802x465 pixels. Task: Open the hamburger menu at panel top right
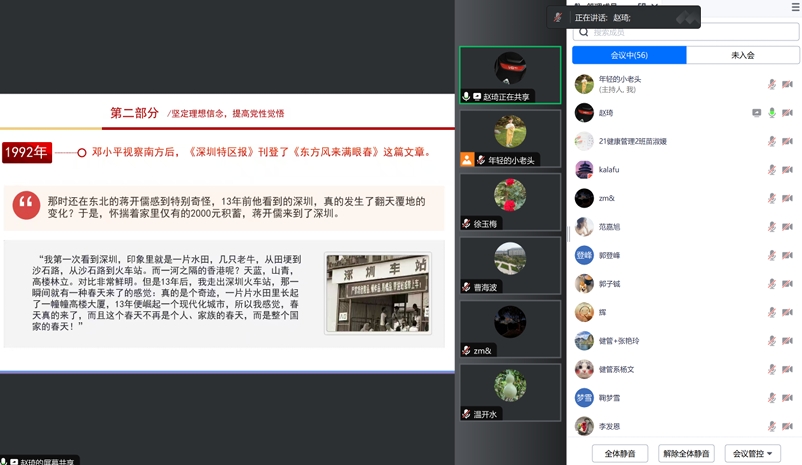(796, 7)
